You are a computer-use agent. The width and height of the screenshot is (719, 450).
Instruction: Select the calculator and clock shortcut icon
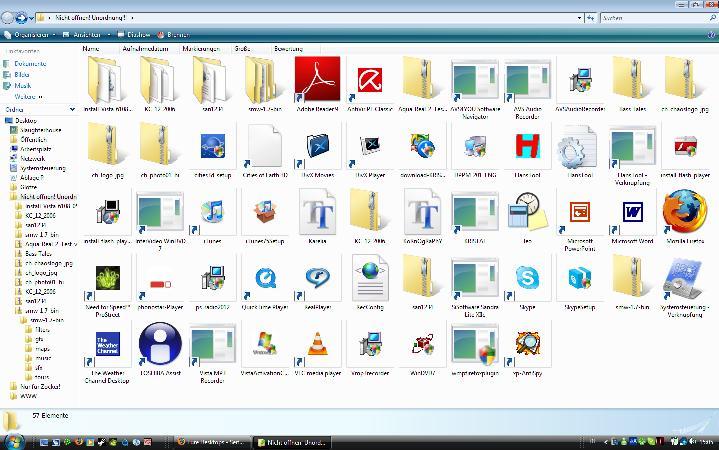pos(527,212)
